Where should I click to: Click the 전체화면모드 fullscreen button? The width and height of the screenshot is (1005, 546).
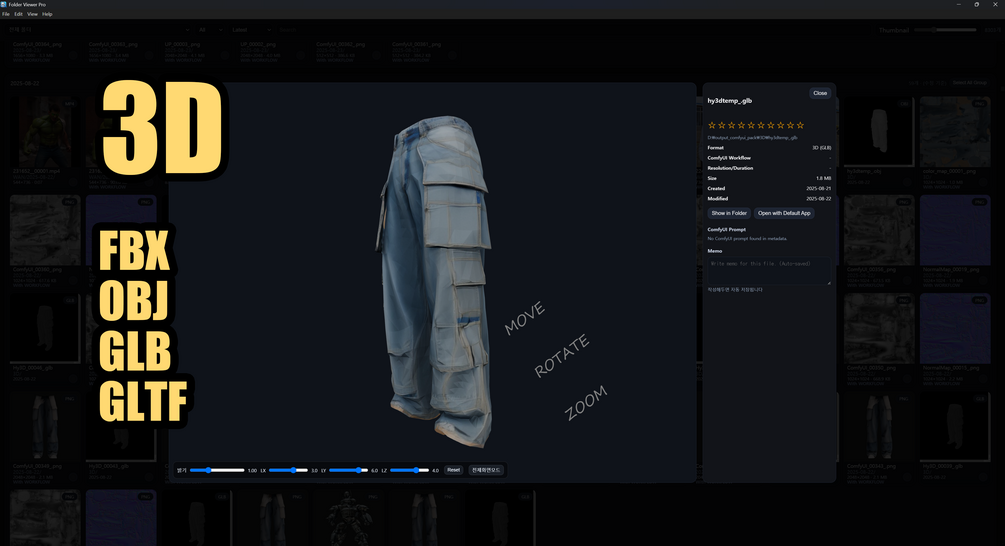pyautogui.click(x=486, y=470)
